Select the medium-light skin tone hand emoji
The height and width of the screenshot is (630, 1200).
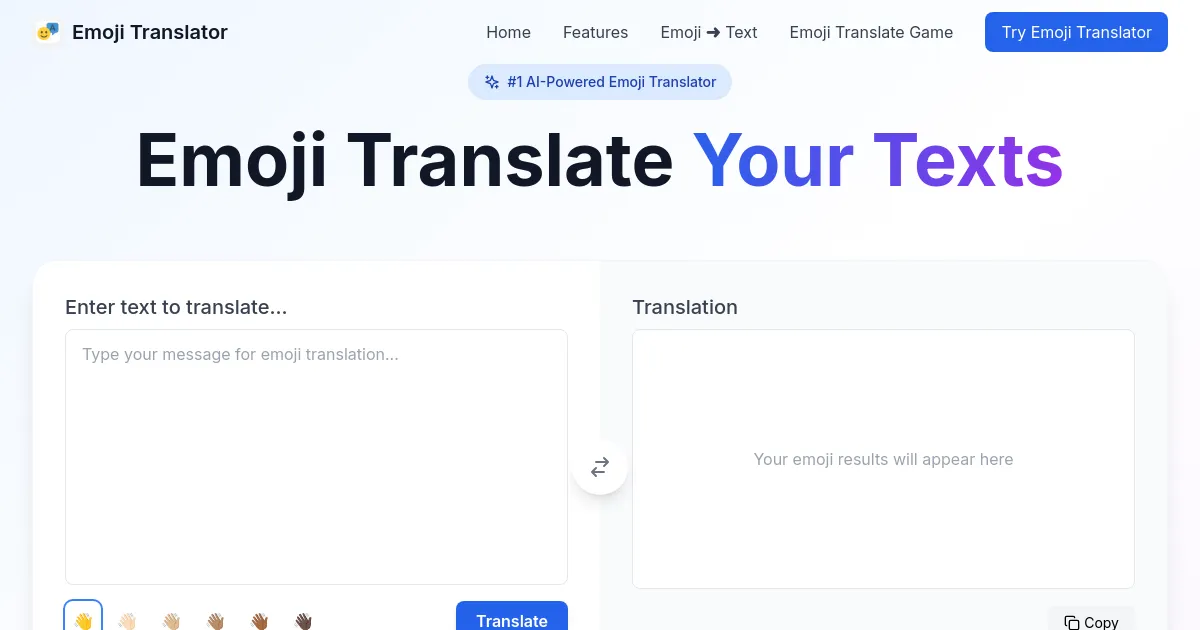[171, 619]
